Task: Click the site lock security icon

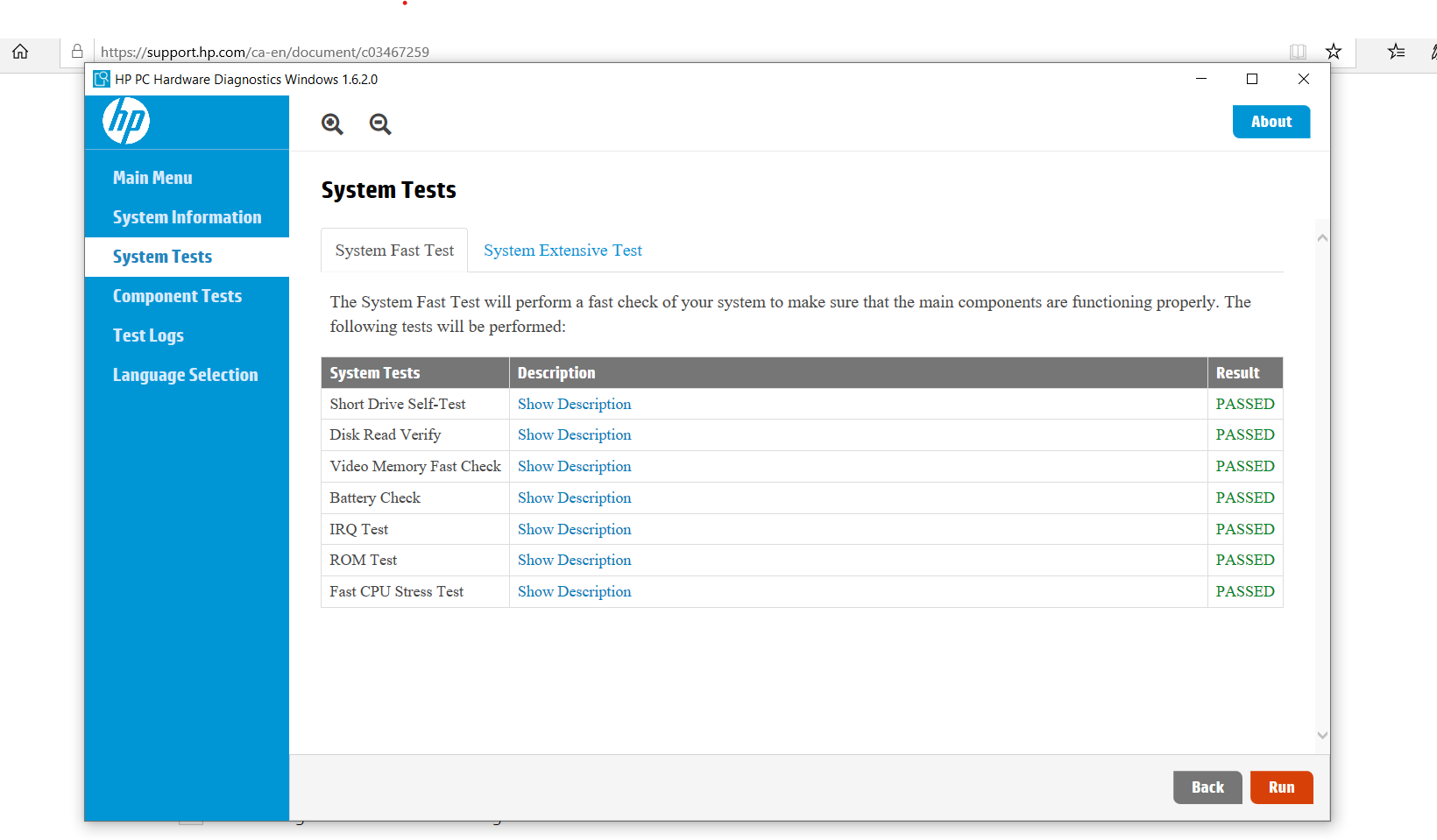Action: point(77,52)
